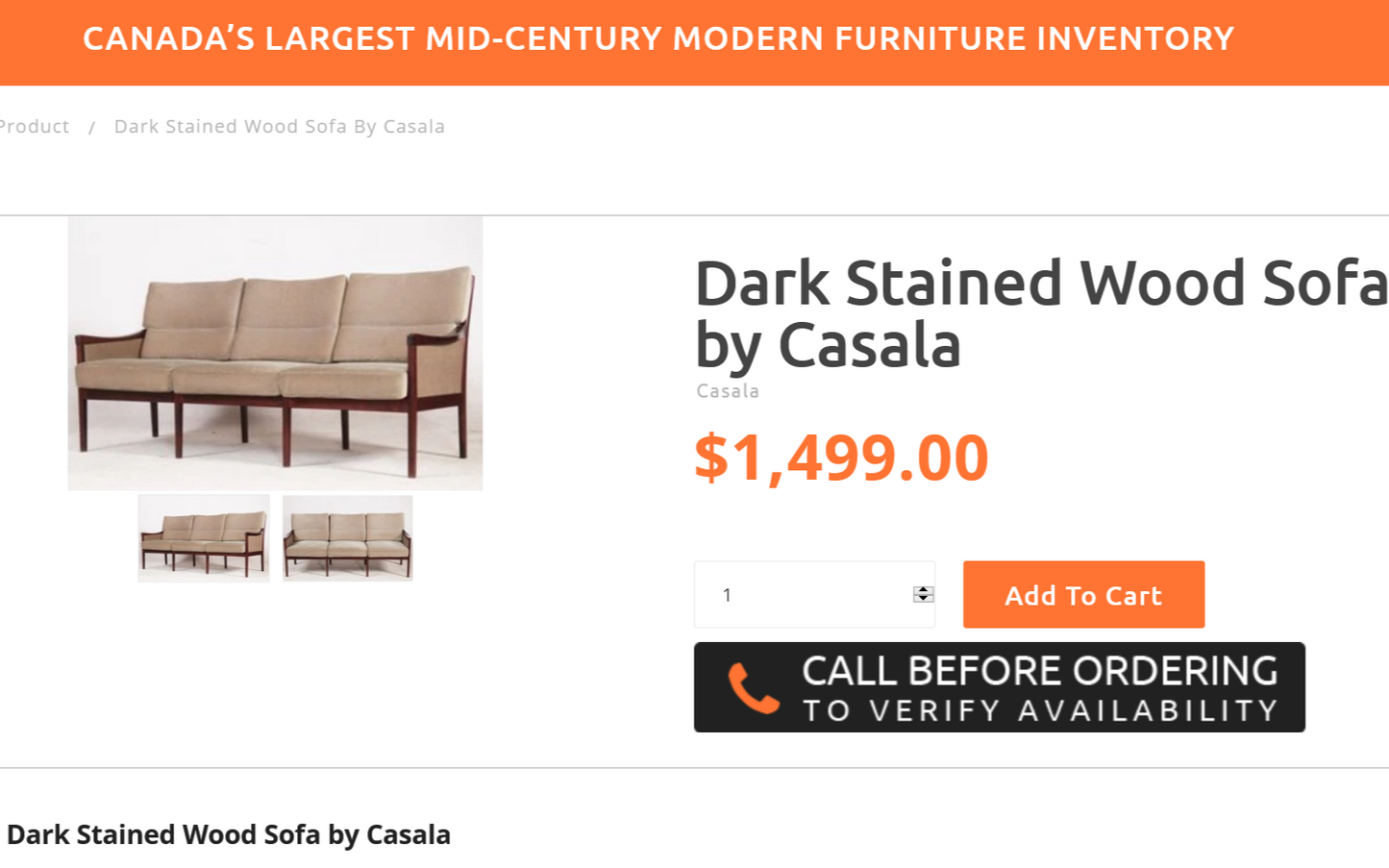Click the Call Before Ordering text
This screenshot has height=868, width=1389.
pyautogui.click(x=1039, y=671)
